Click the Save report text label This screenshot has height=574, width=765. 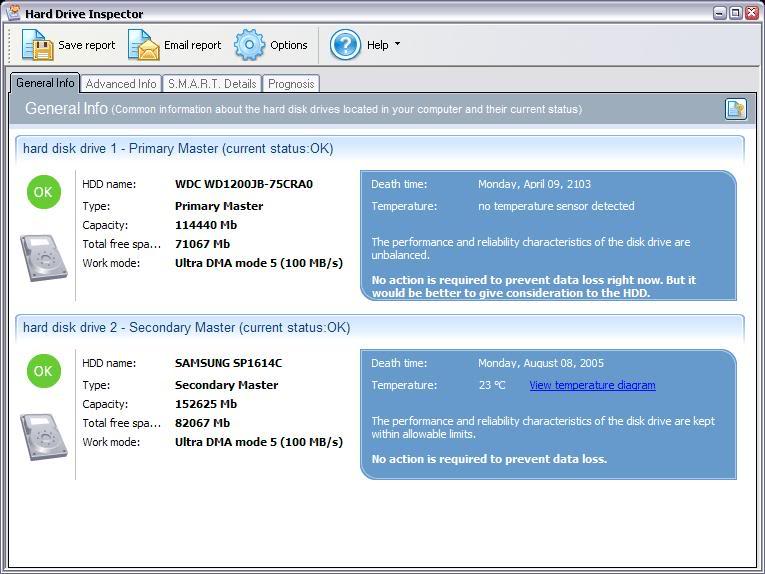86,45
